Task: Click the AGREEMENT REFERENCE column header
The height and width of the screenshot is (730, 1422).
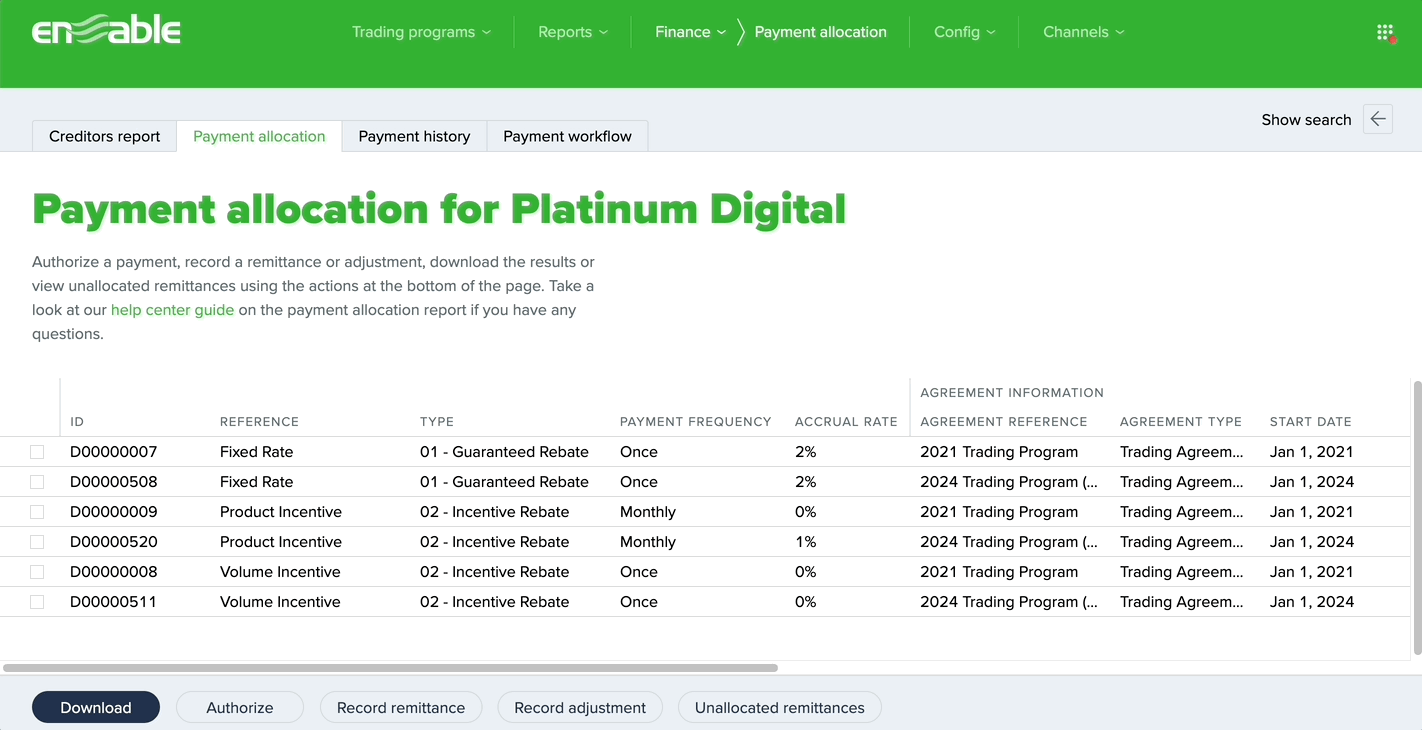Action: tap(1004, 422)
